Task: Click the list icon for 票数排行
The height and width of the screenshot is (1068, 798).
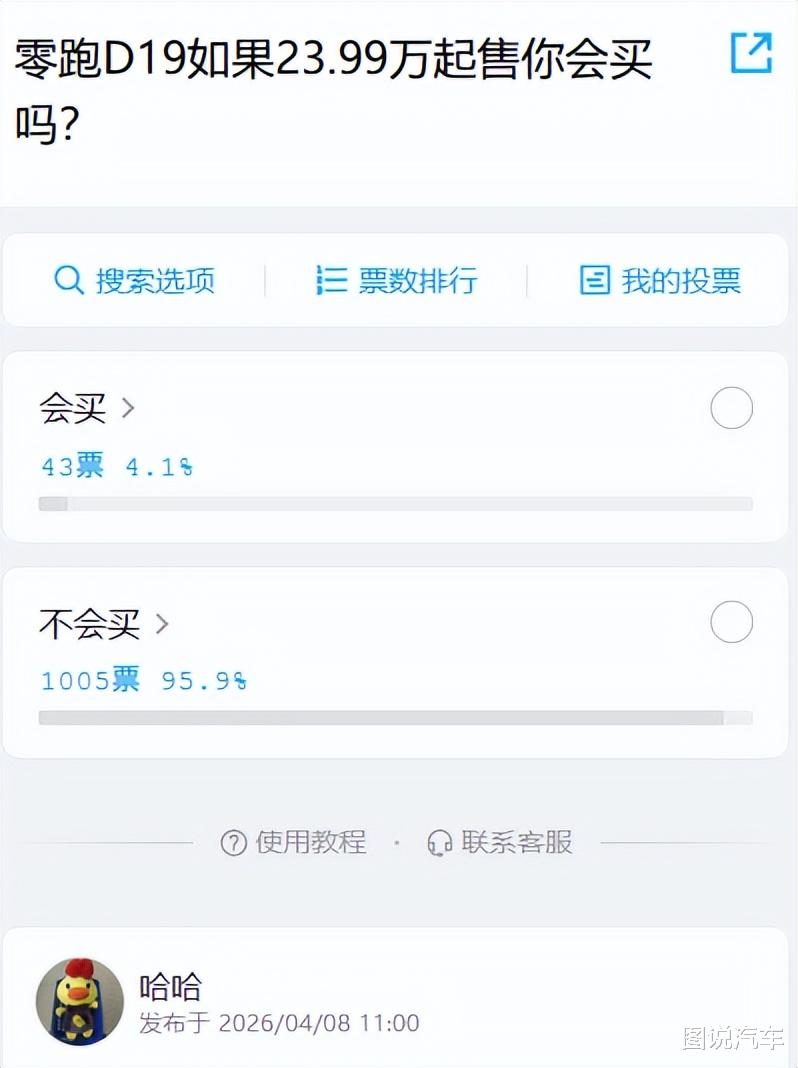Action: pos(331,281)
